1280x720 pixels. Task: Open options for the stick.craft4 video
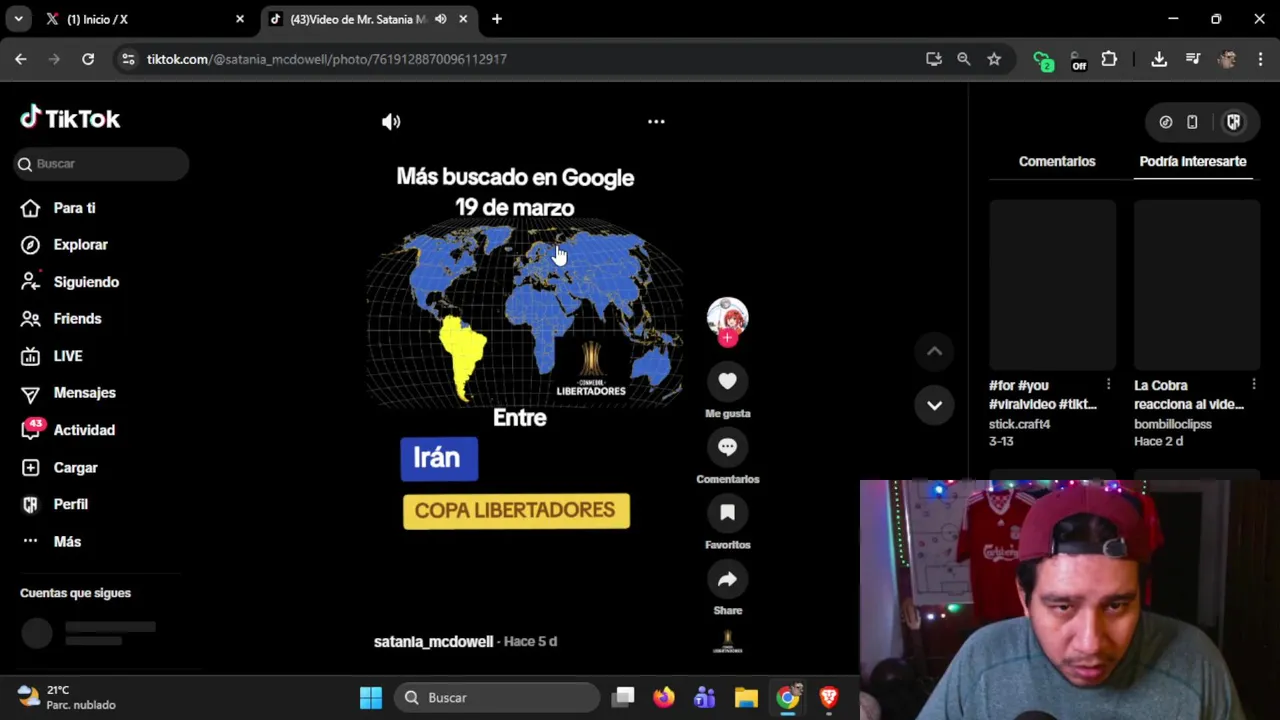[x=1108, y=385]
